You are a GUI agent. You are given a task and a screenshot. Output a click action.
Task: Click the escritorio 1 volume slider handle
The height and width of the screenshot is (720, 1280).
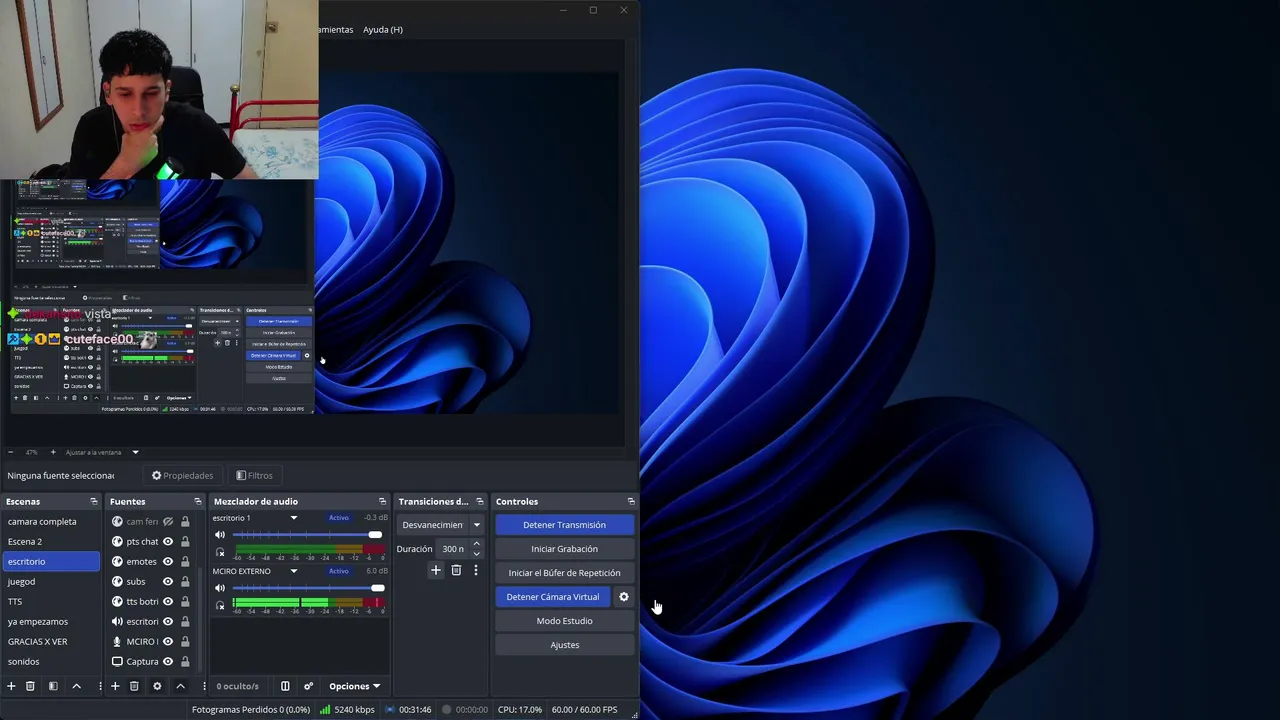pyautogui.click(x=375, y=535)
